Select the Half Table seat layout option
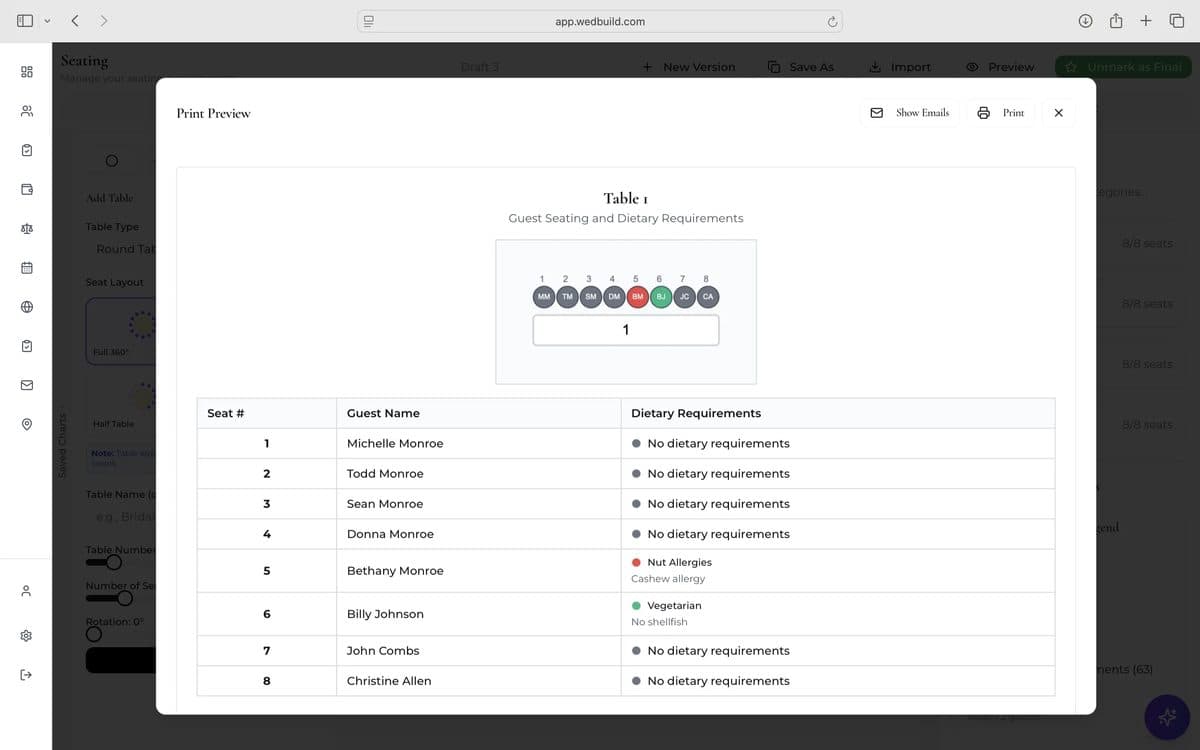The image size is (1200, 750). click(121, 402)
